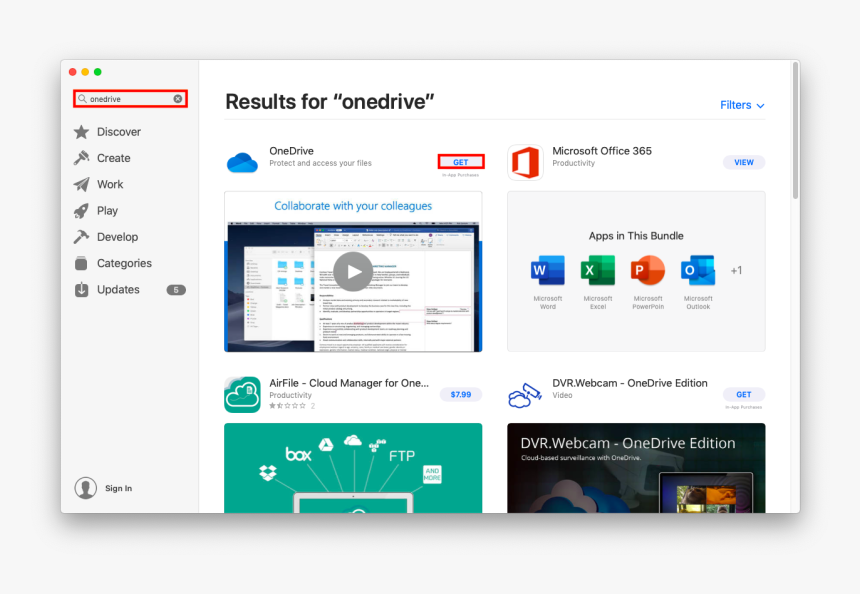
Task: Open the OneDrive app title
Action: (291, 151)
